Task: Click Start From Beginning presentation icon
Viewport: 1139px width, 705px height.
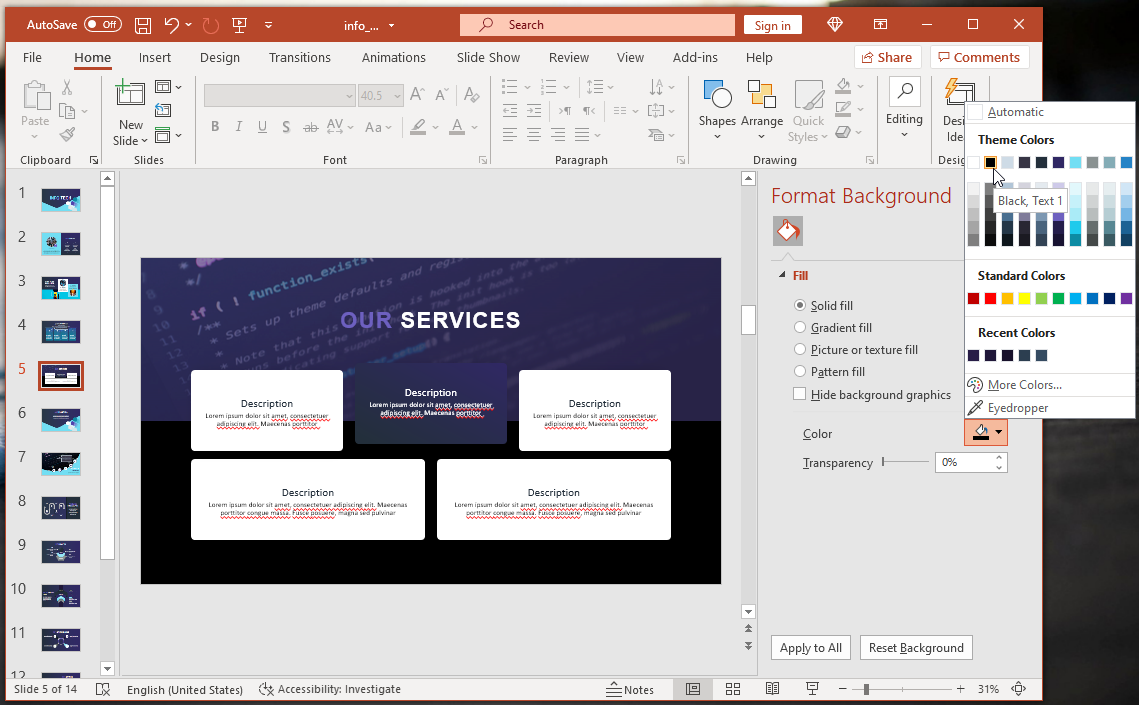Action: tap(240, 25)
